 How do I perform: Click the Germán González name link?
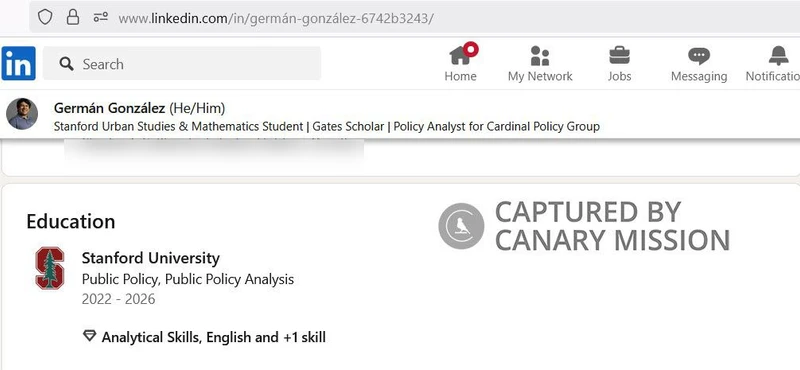(x=110, y=108)
